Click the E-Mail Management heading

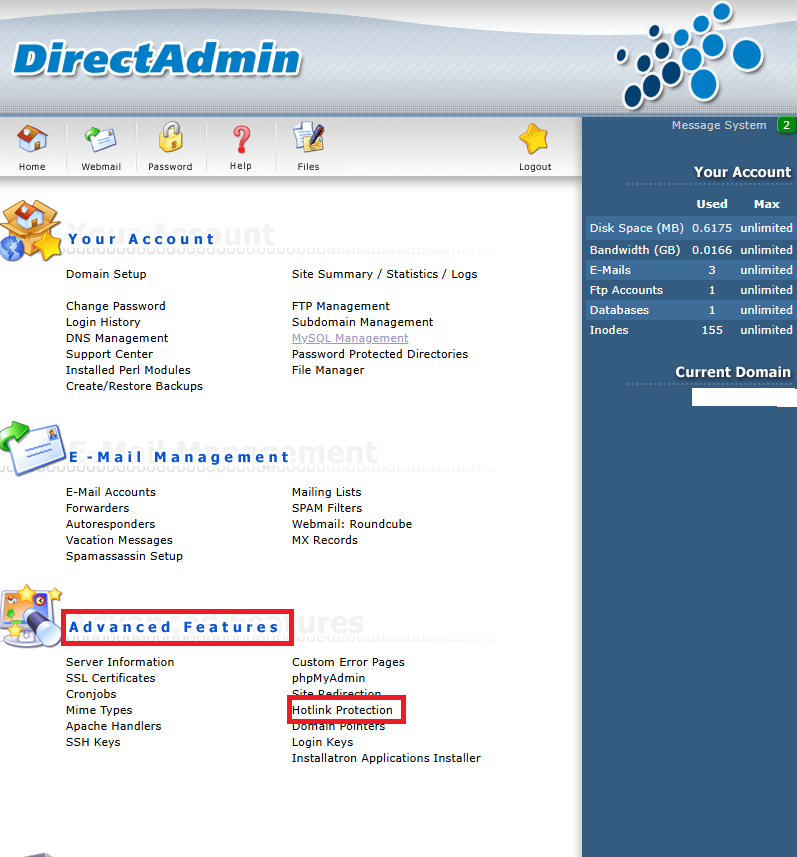coord(179,457)
